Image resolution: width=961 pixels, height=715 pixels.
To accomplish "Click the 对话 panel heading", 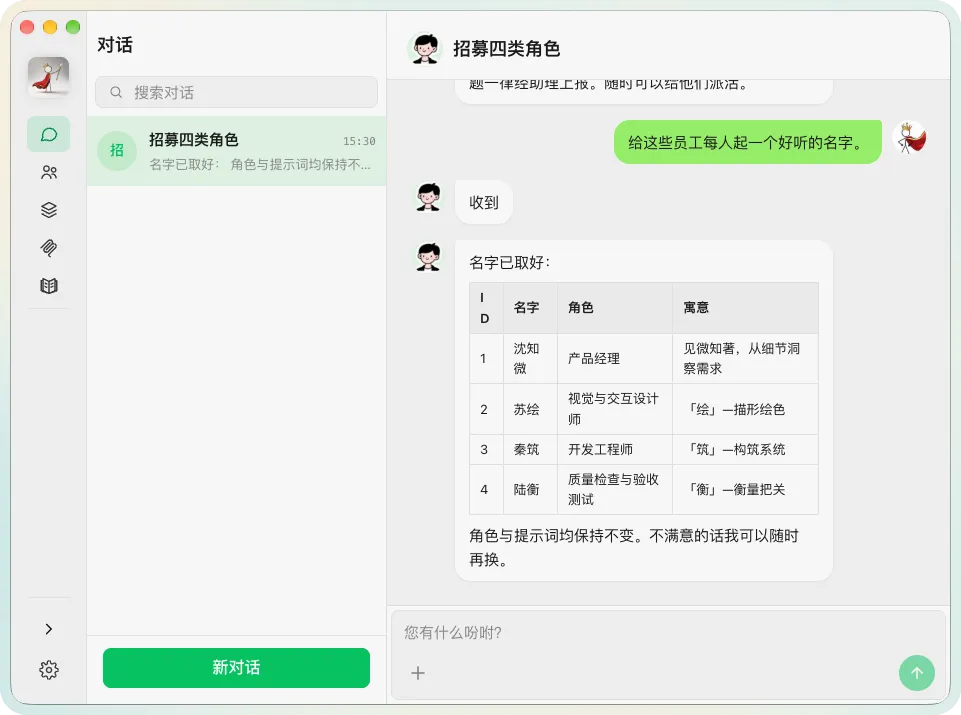I will 115,45.
